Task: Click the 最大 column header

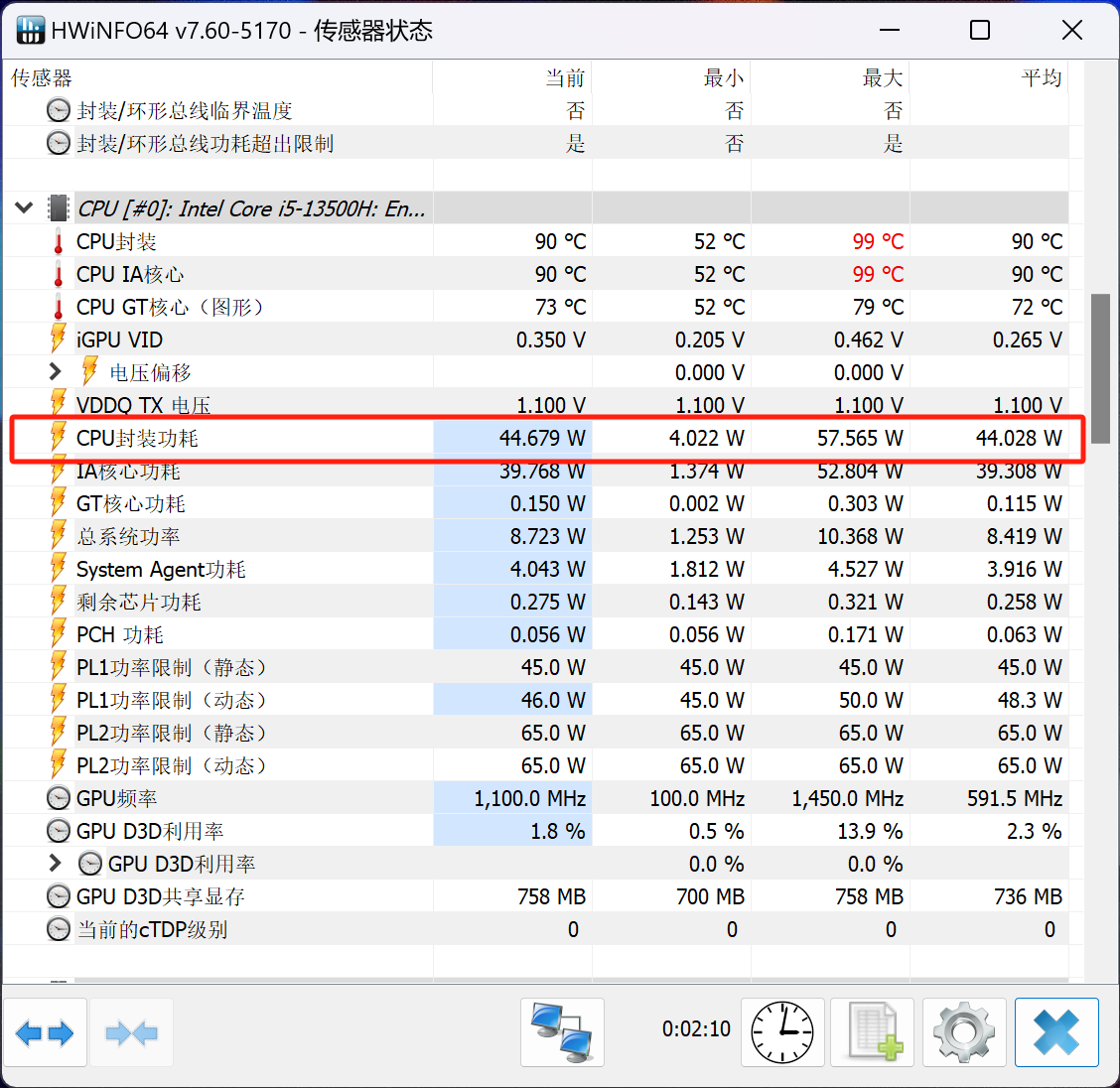Action: coord(882,78)
